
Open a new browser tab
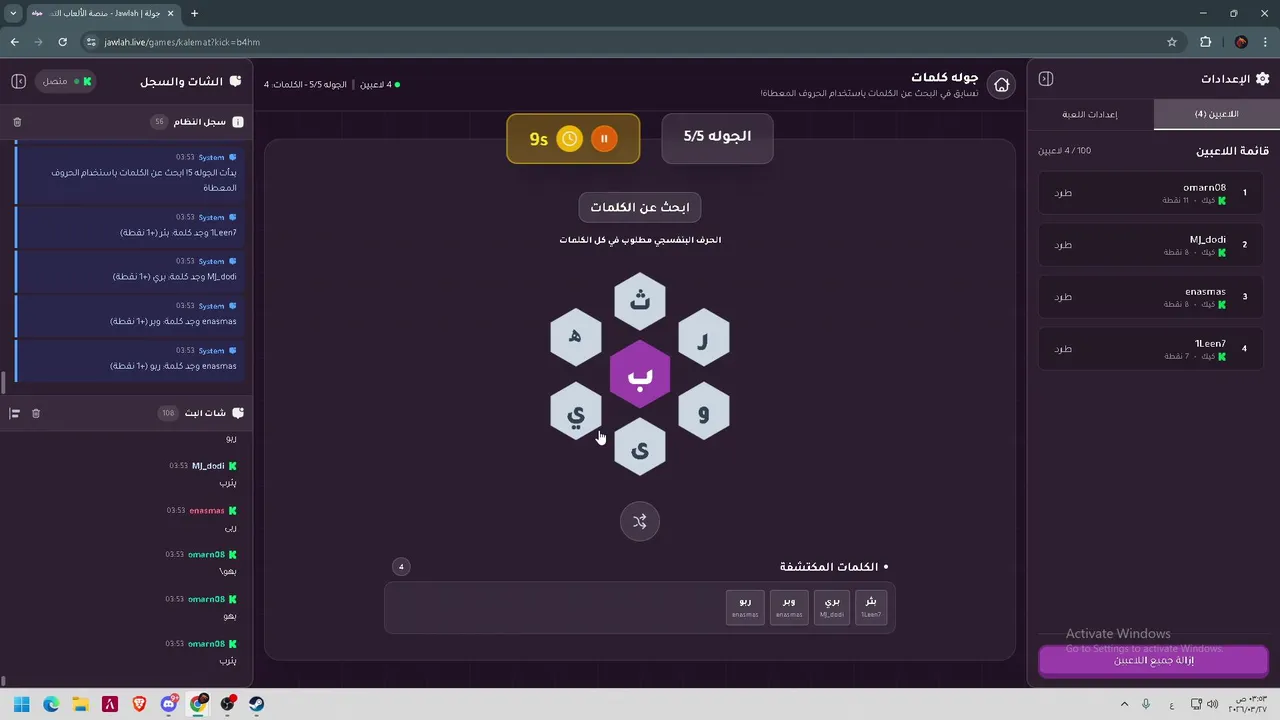click(194, 14)
